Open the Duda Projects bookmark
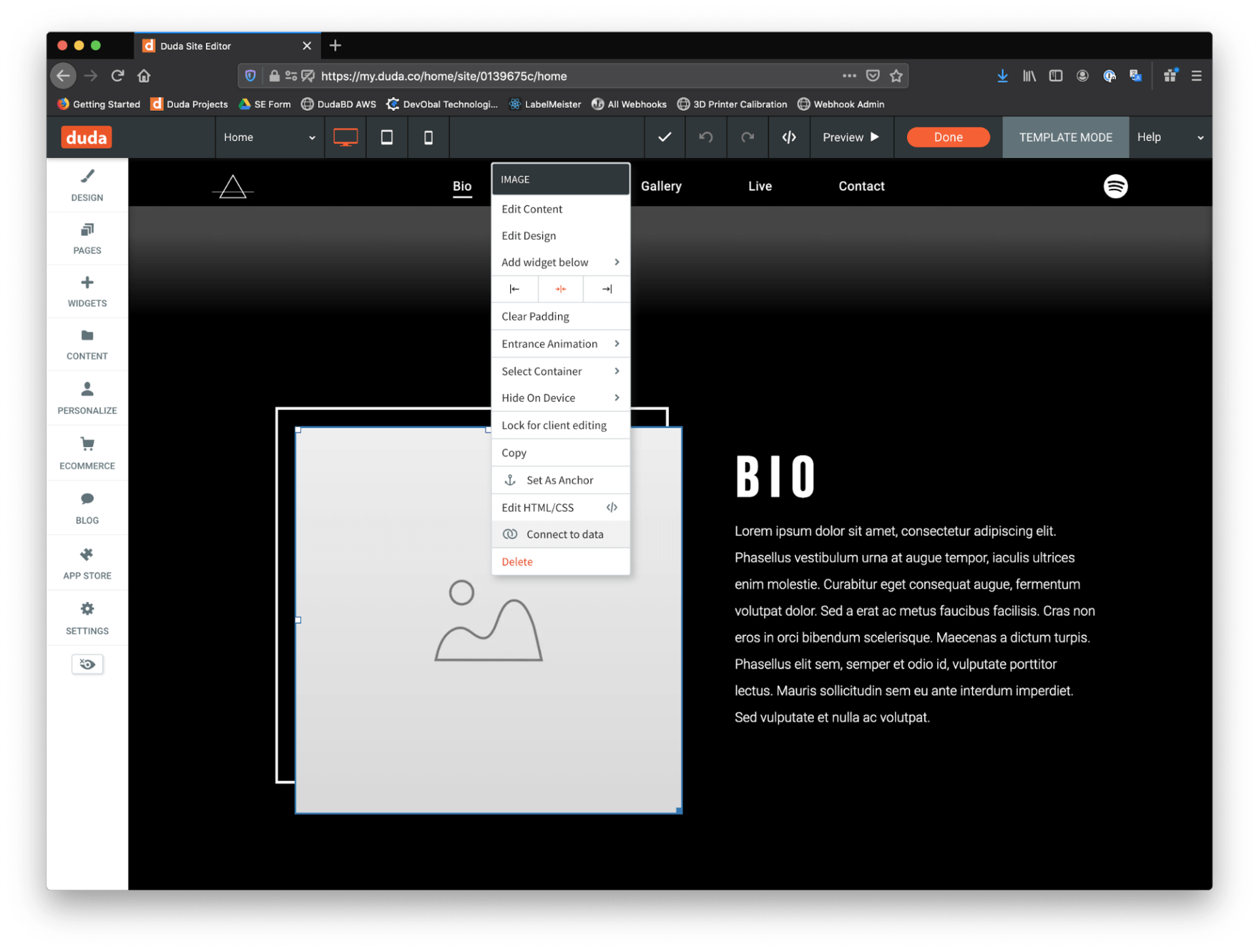Screen dimensions: 1259x952 point(189,104)
